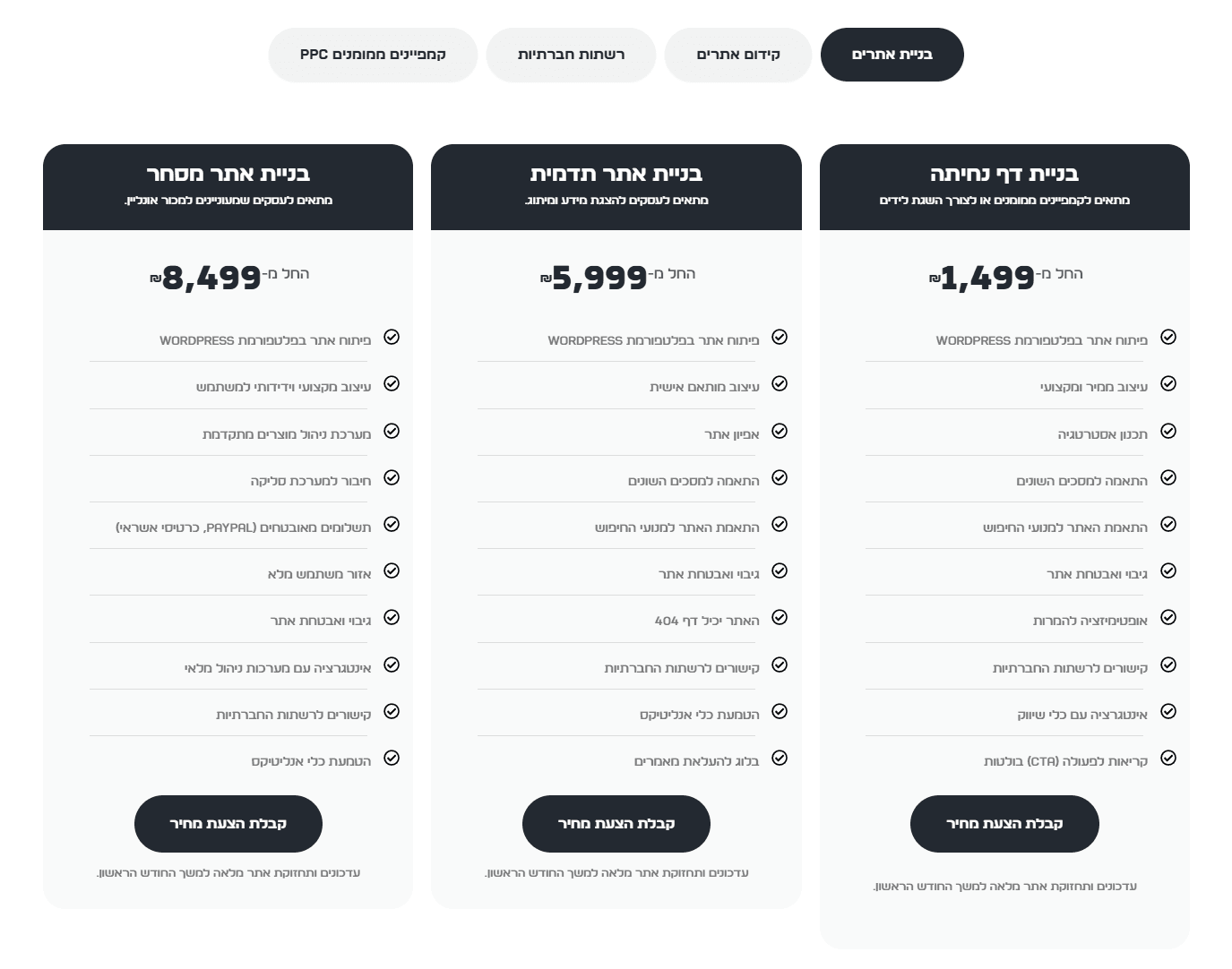Viewport: 1232px width, 969px height.
Task: Click the בניית אתר מסחר card header
Action: (x=228, y=187)
